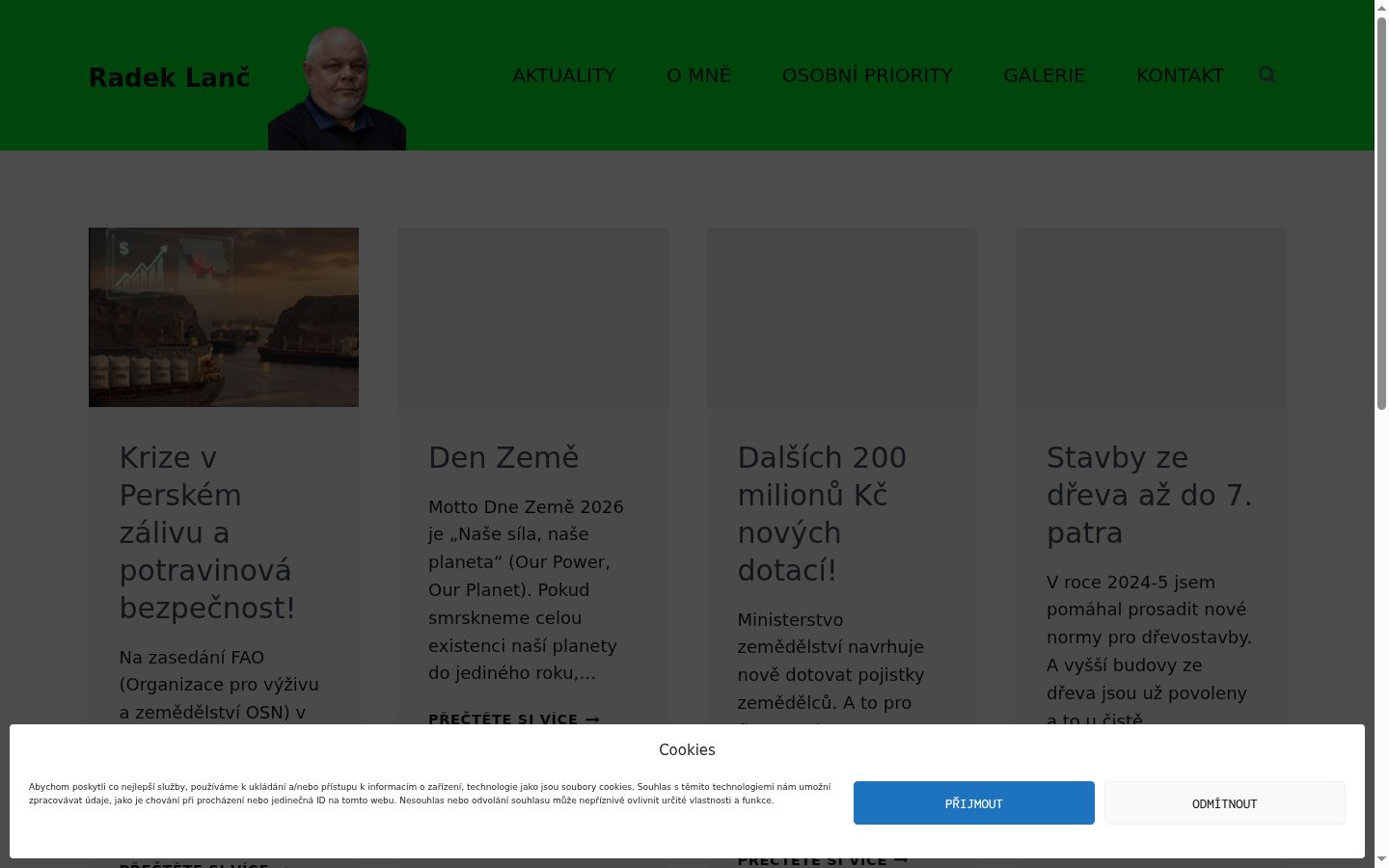
Task: Open the article Krize v Perském zálivu
Action: pyautogui.click(x=206, y=532)
